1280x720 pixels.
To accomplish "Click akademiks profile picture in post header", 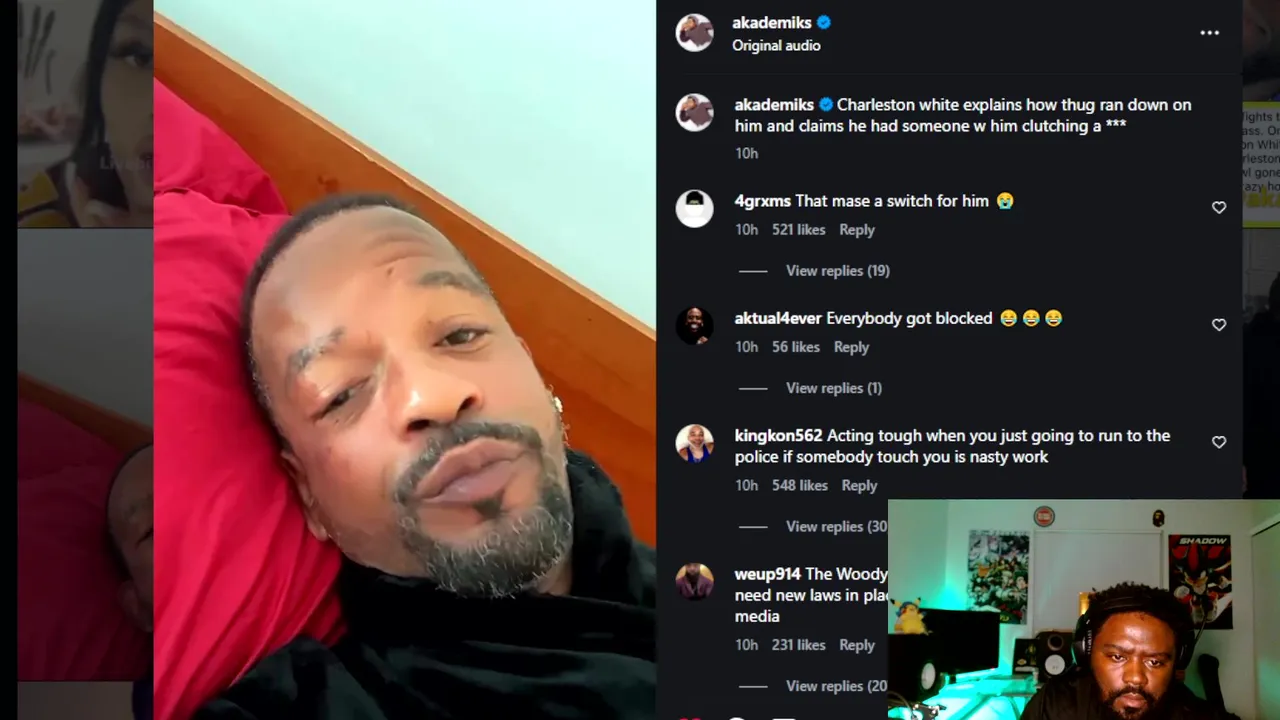I will [694, 33].
